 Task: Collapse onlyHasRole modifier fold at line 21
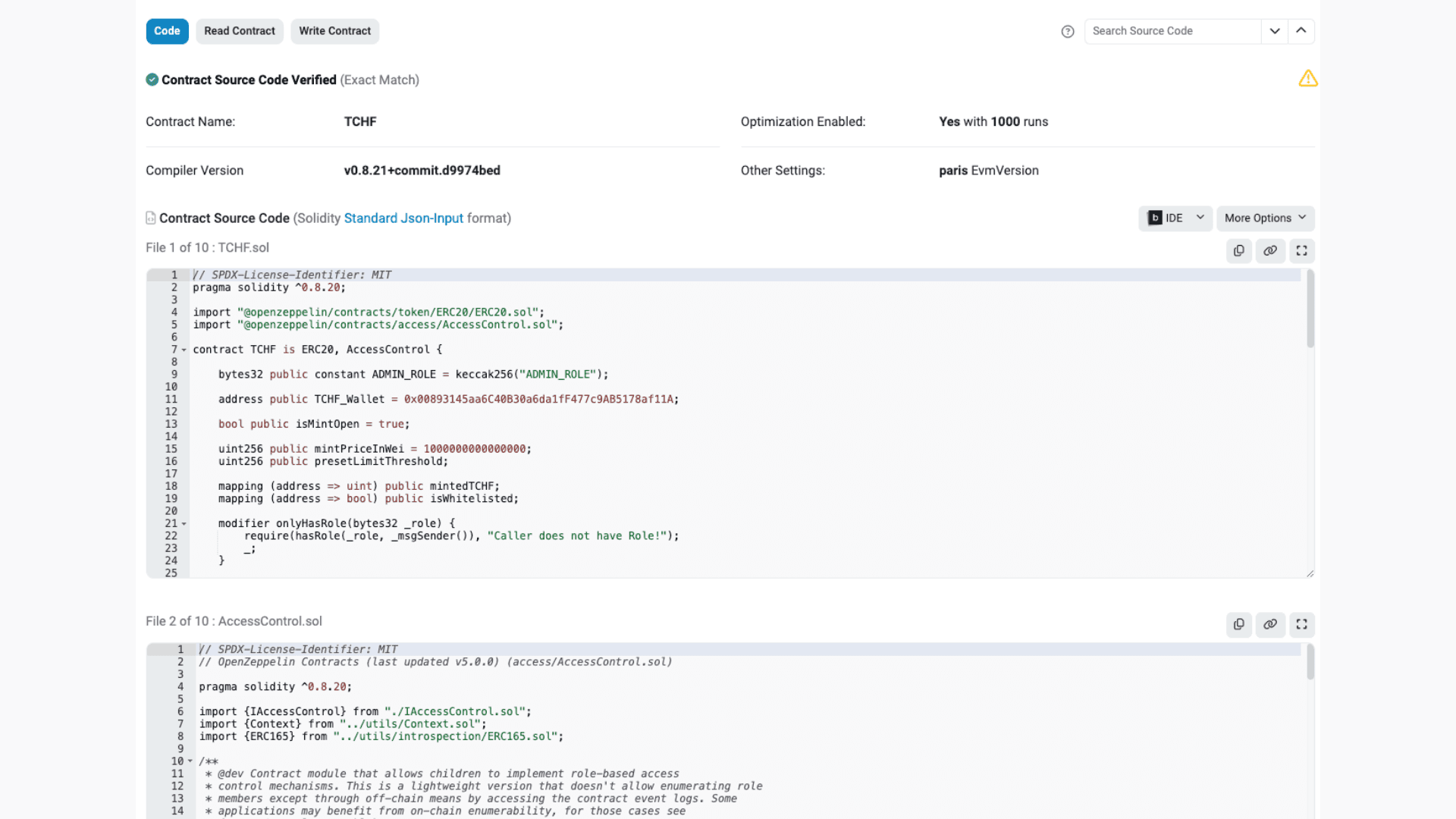[x=184, y=524]
